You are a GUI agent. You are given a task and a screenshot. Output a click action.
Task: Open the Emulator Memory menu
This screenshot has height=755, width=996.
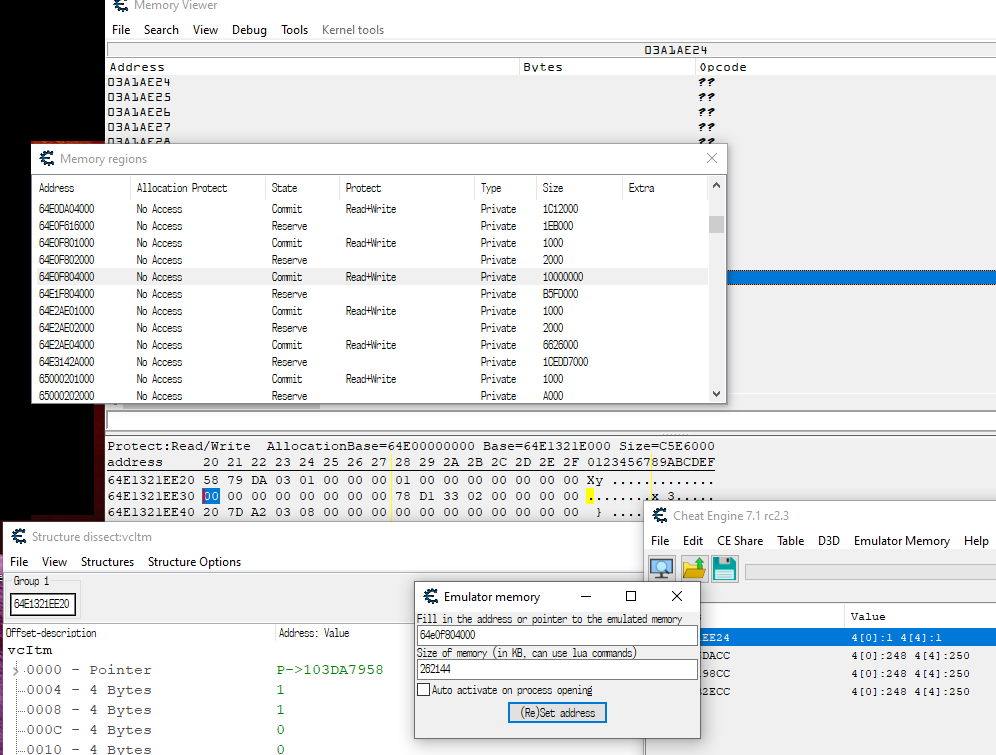coord(901,541)
